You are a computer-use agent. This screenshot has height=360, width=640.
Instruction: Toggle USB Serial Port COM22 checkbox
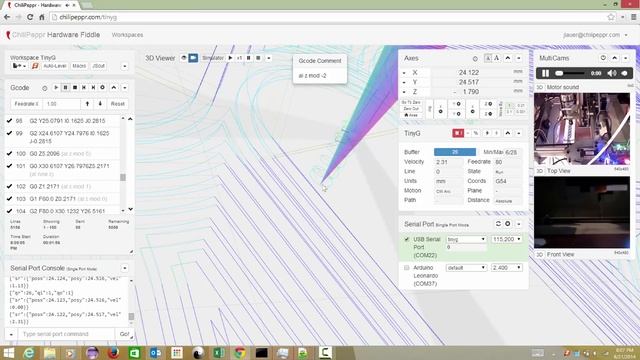[407, 239]
